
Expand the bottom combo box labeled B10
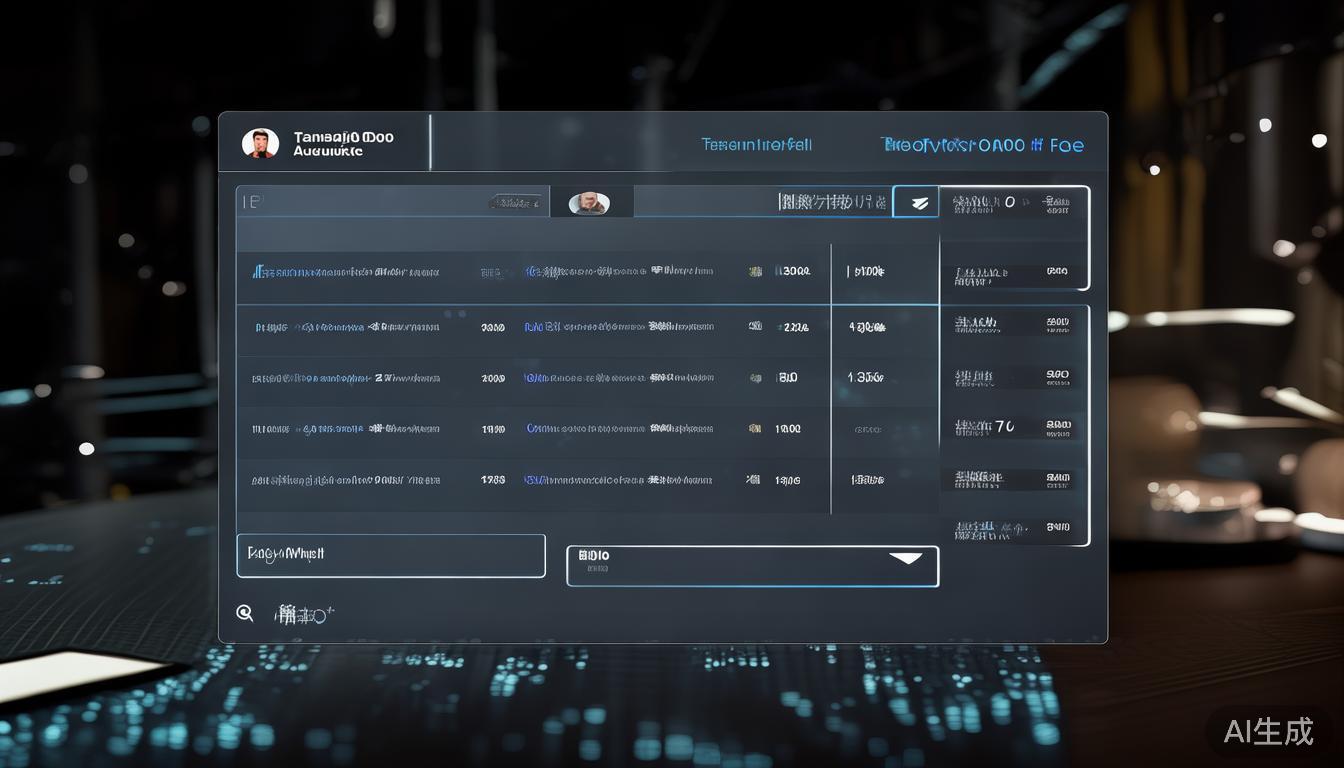pos(752,566)
